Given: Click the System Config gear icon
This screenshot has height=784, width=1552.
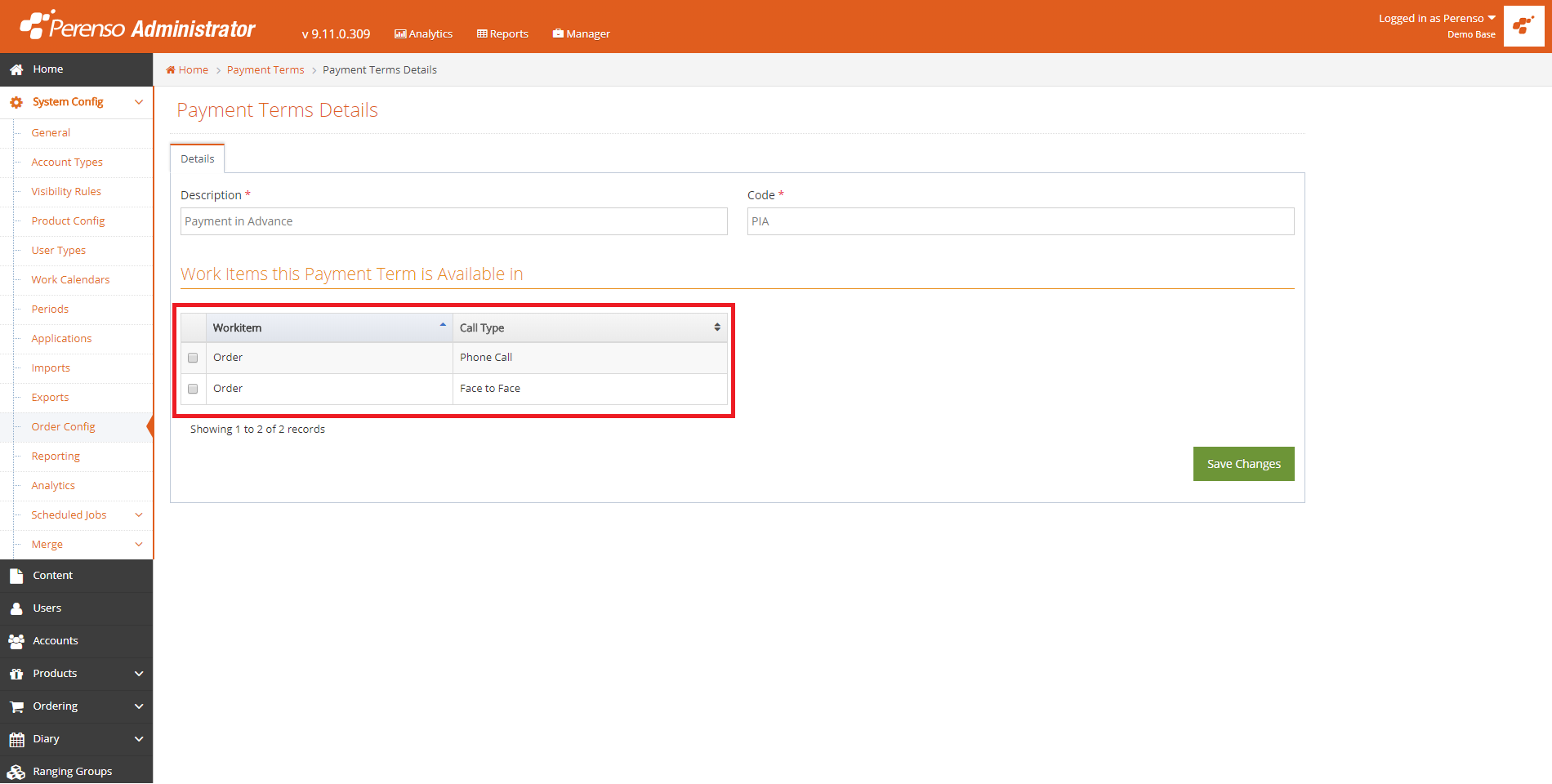Looking at the screenshot, I should 16,102.
